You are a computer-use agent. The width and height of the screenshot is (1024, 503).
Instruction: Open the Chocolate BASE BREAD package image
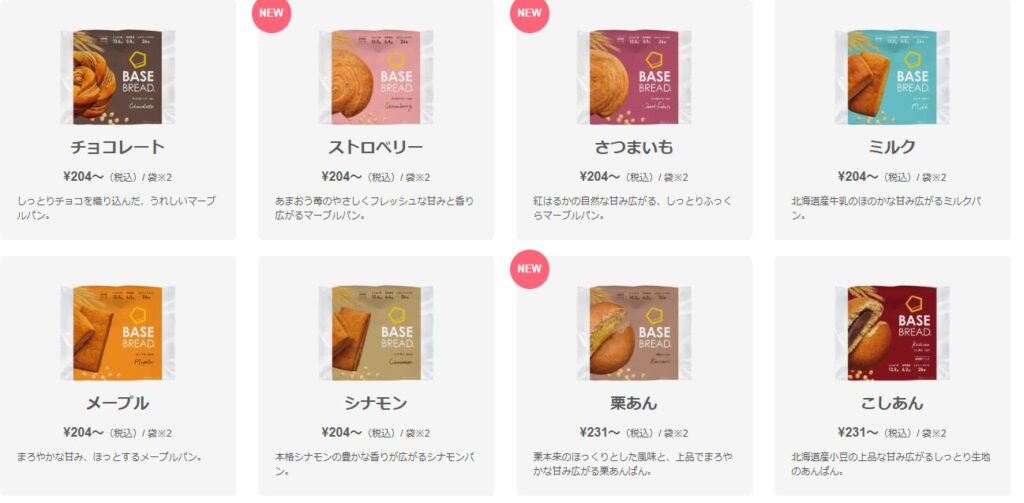118,77
